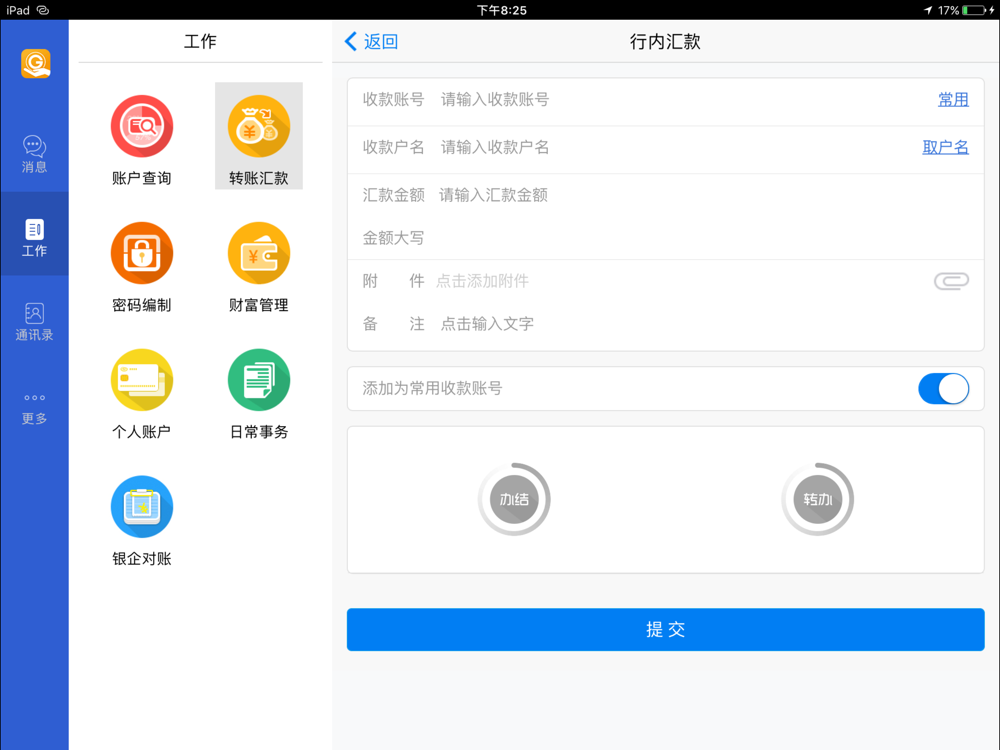Screen dimensions: 1000x750
Task: Click the 取户名 fetch name link
Action: point(945,147)
